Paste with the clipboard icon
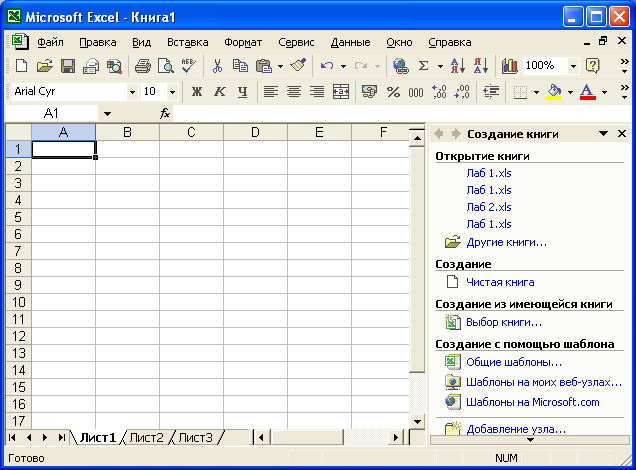This screenshot has height=470, width=636. 264,65
